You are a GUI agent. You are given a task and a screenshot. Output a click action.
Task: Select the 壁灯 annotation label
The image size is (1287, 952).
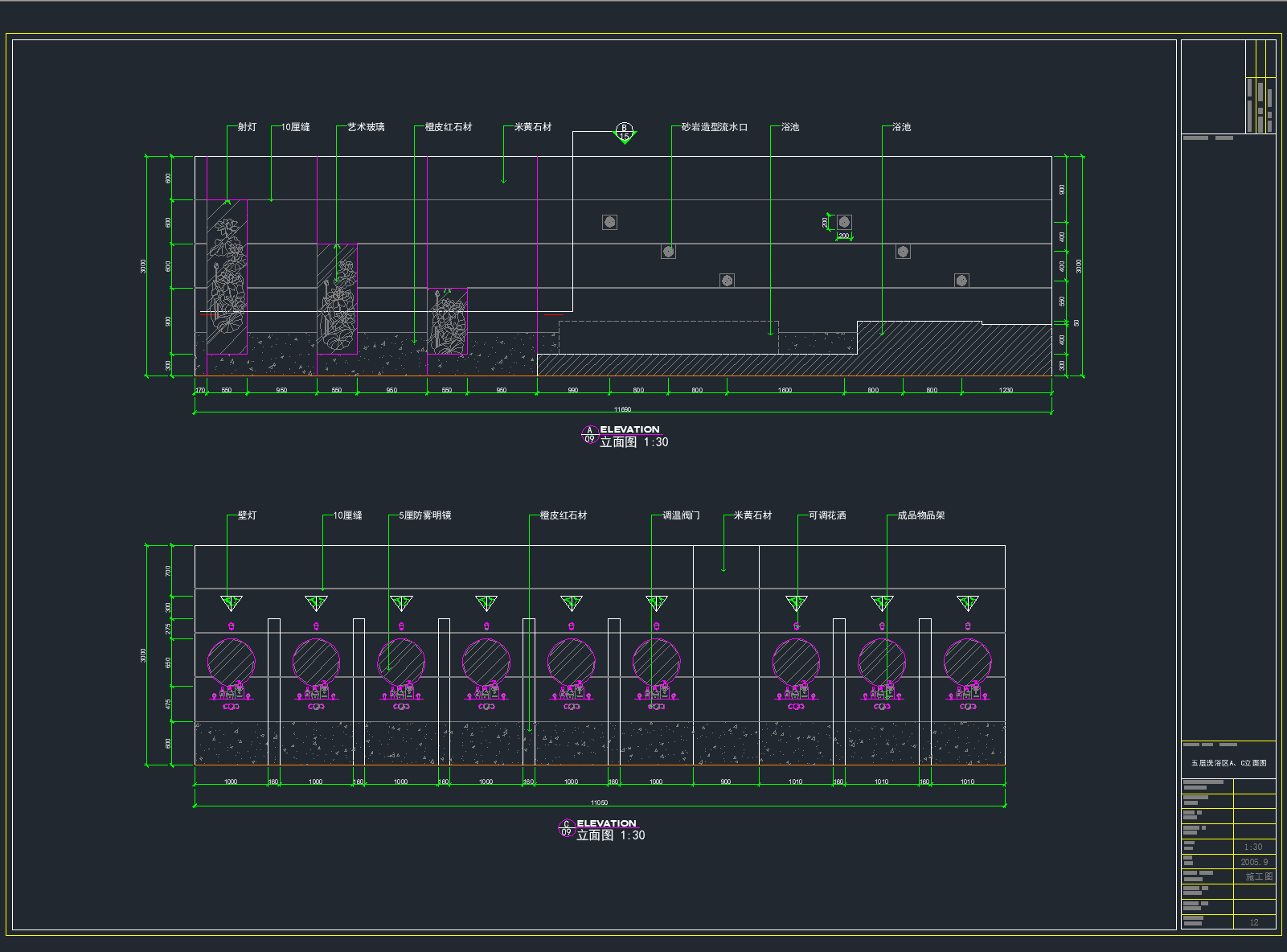point(247,515)
